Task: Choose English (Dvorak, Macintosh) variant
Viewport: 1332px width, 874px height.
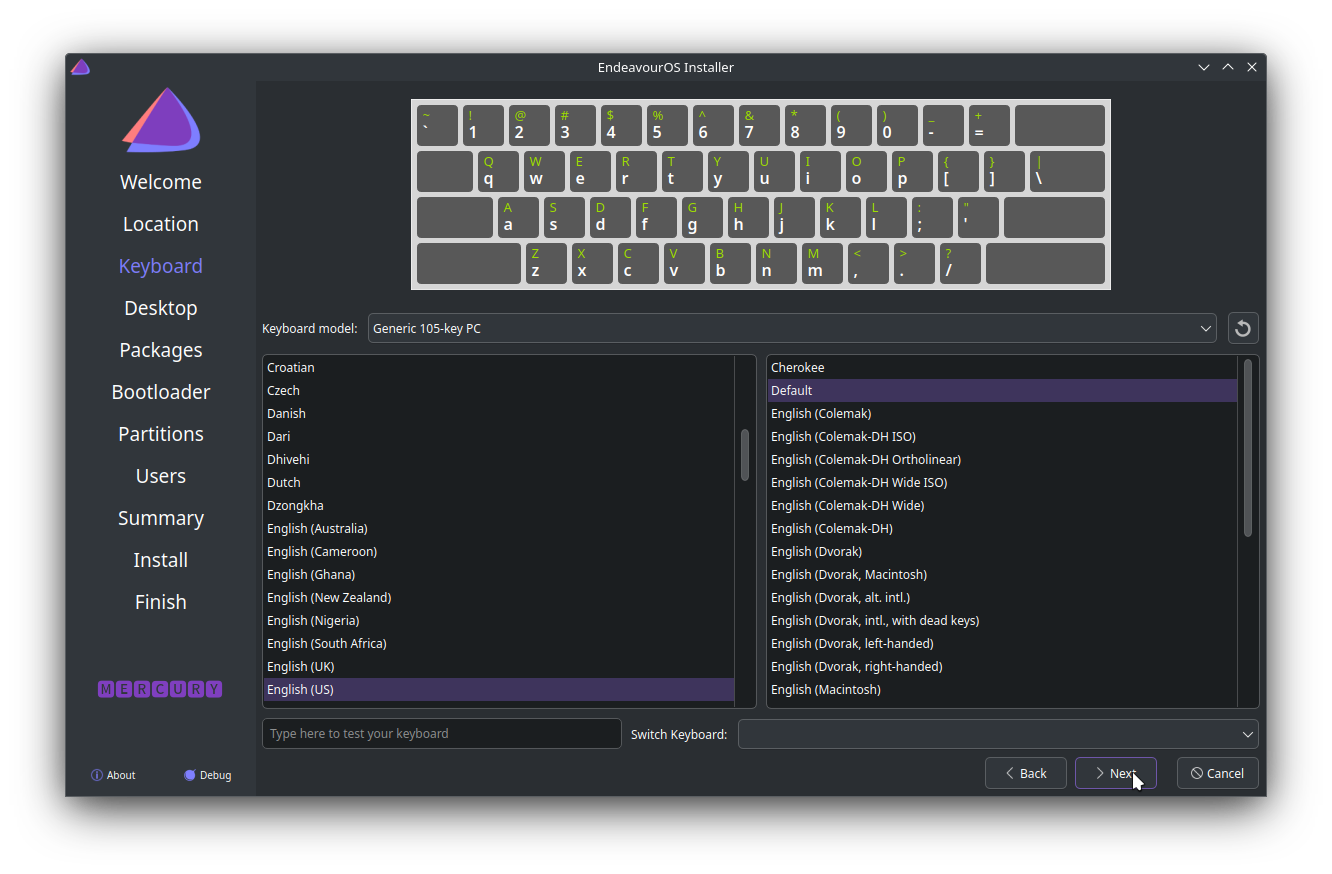Action: tap(1002, 574)
